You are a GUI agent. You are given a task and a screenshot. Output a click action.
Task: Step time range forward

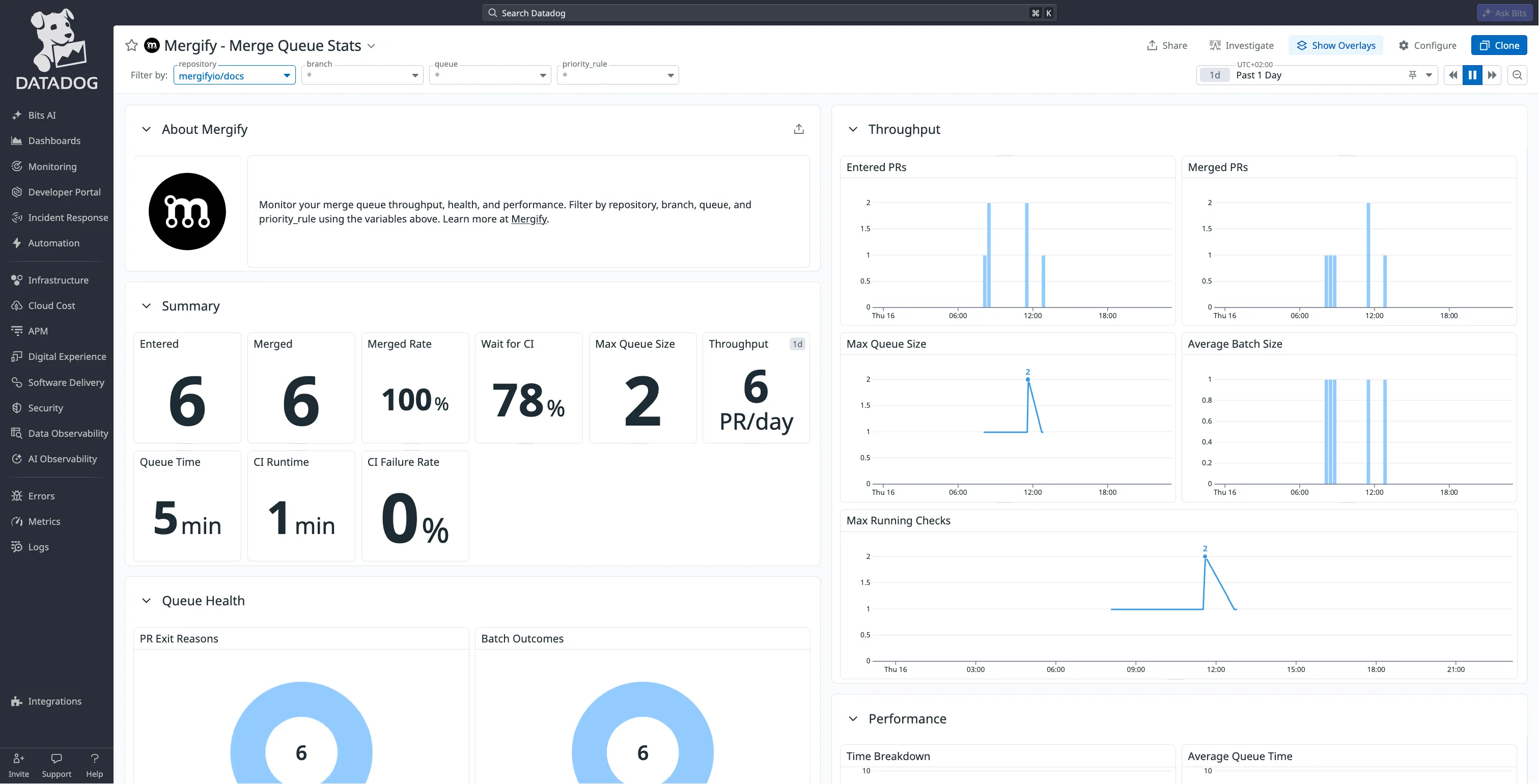tap(1492, 75)
